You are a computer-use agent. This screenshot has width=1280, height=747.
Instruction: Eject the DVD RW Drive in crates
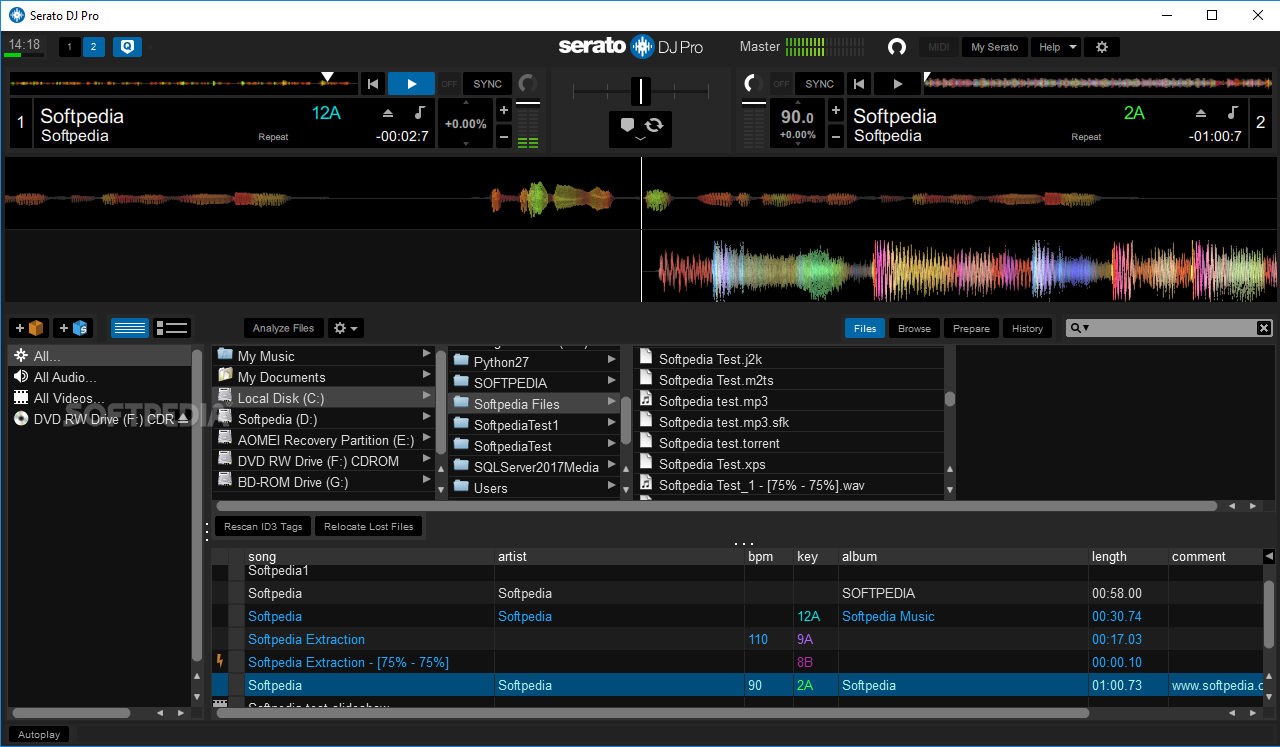(x=184, y=419)
